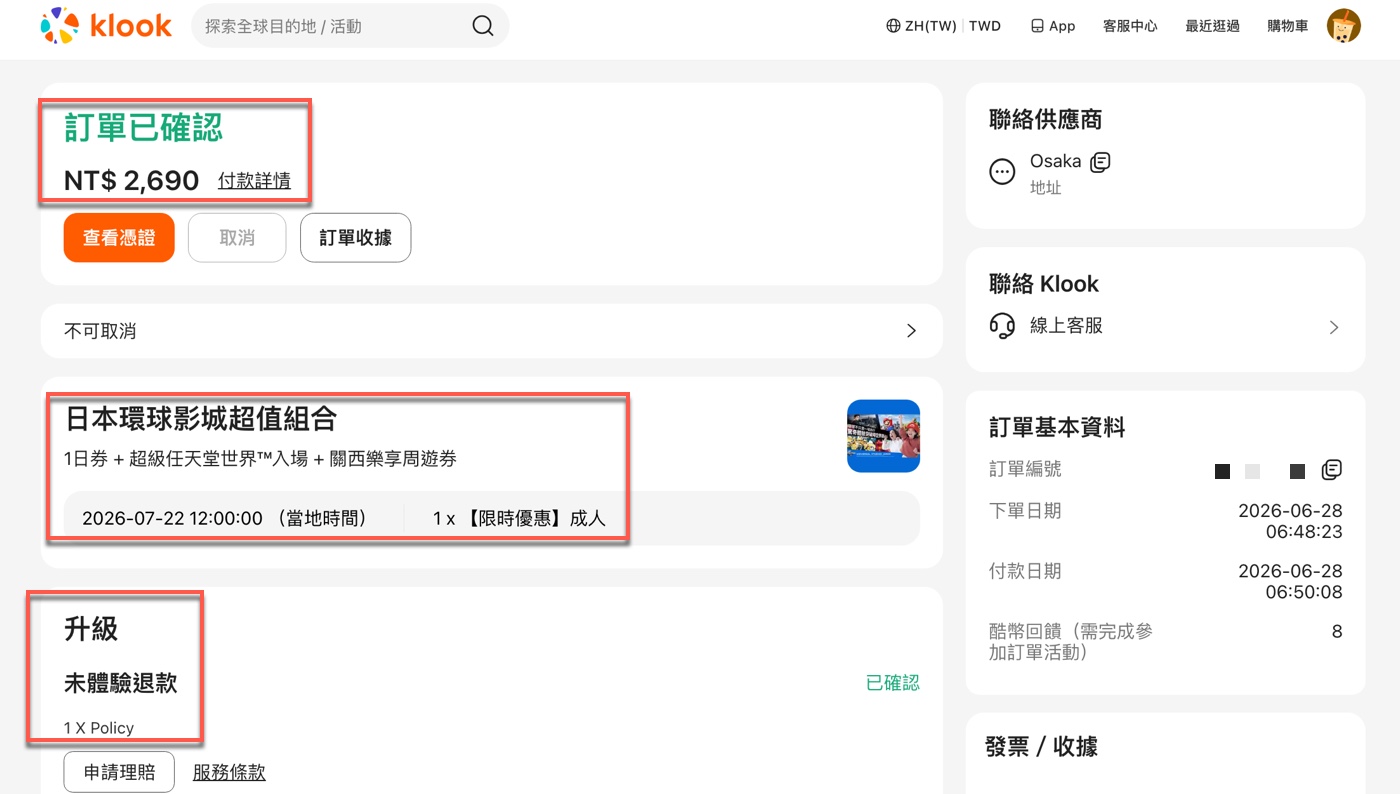1400x794 pixels.
Task: Open the ZH(TW) language selector
Action: [x=921, y=26]
